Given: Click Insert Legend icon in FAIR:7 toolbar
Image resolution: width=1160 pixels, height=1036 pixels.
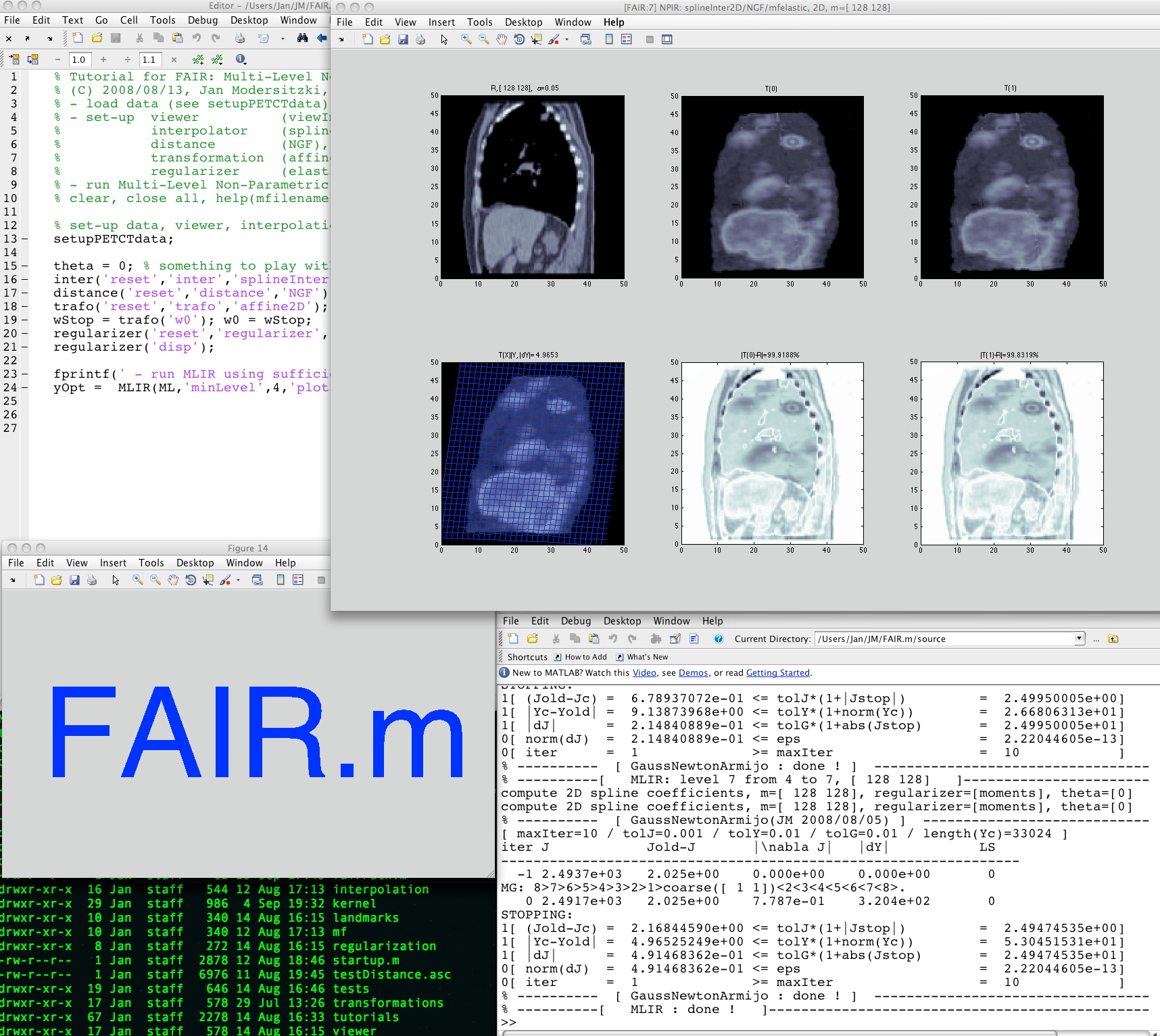Looking at the screenshot, I should pos(627,39).
